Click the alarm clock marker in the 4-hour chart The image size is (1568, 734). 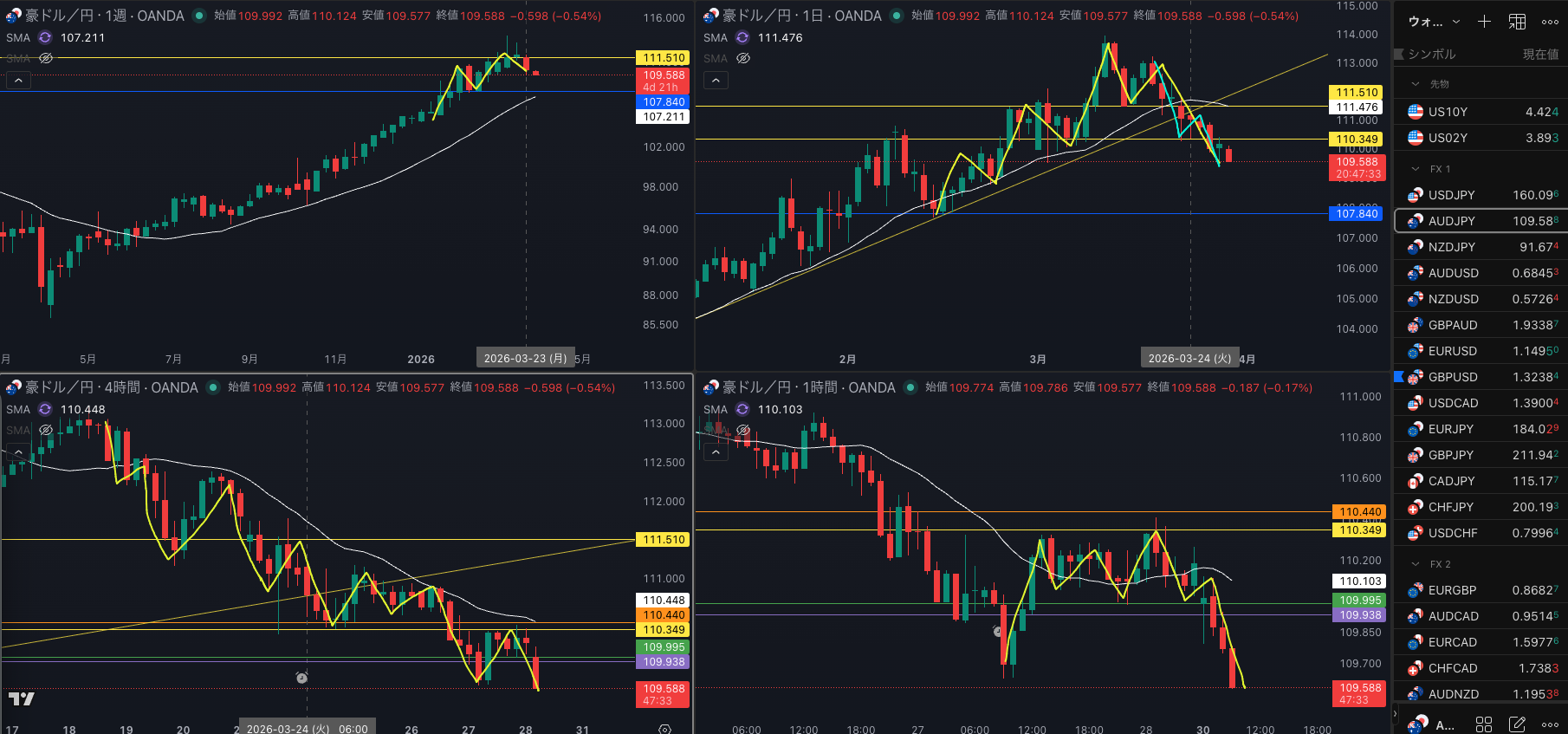pyautogui.click(x=301, y=678)
